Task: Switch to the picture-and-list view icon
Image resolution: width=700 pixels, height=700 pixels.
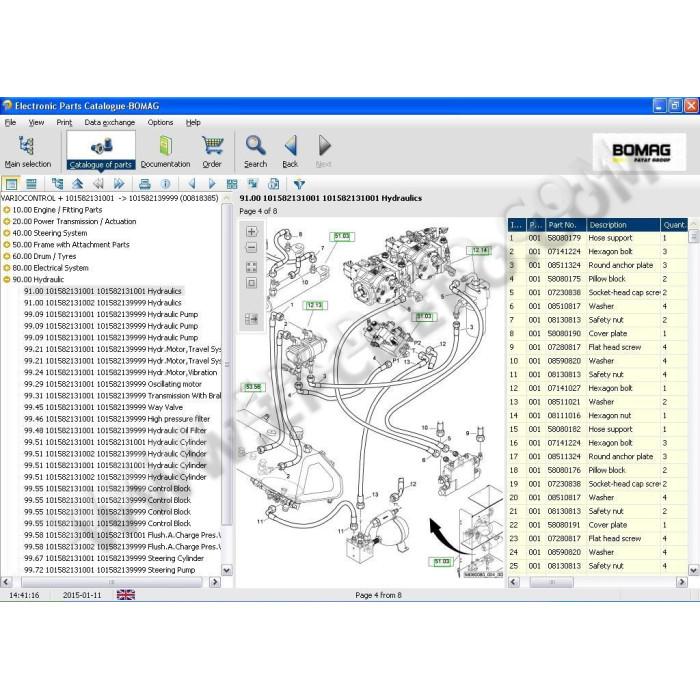Action: [12, 184]
